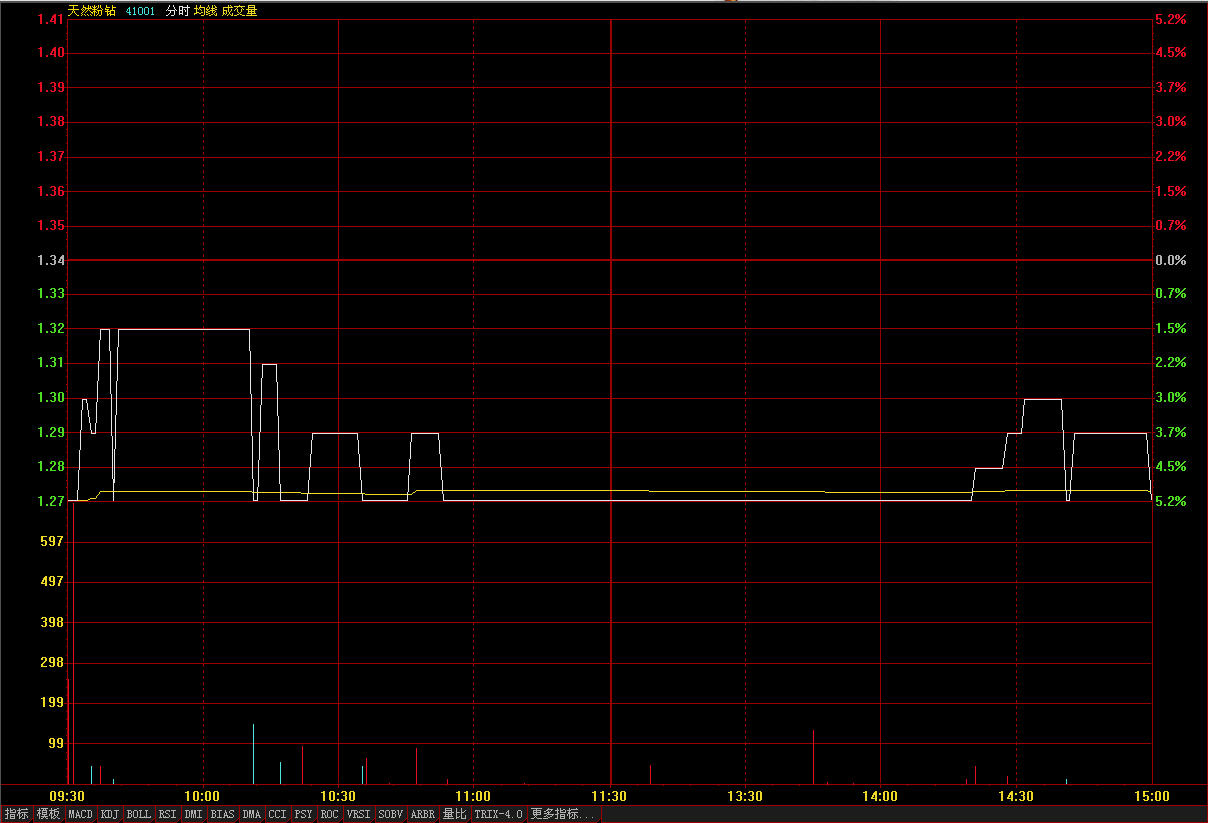Click the blue volume bar before 14:00

point(813,757)
